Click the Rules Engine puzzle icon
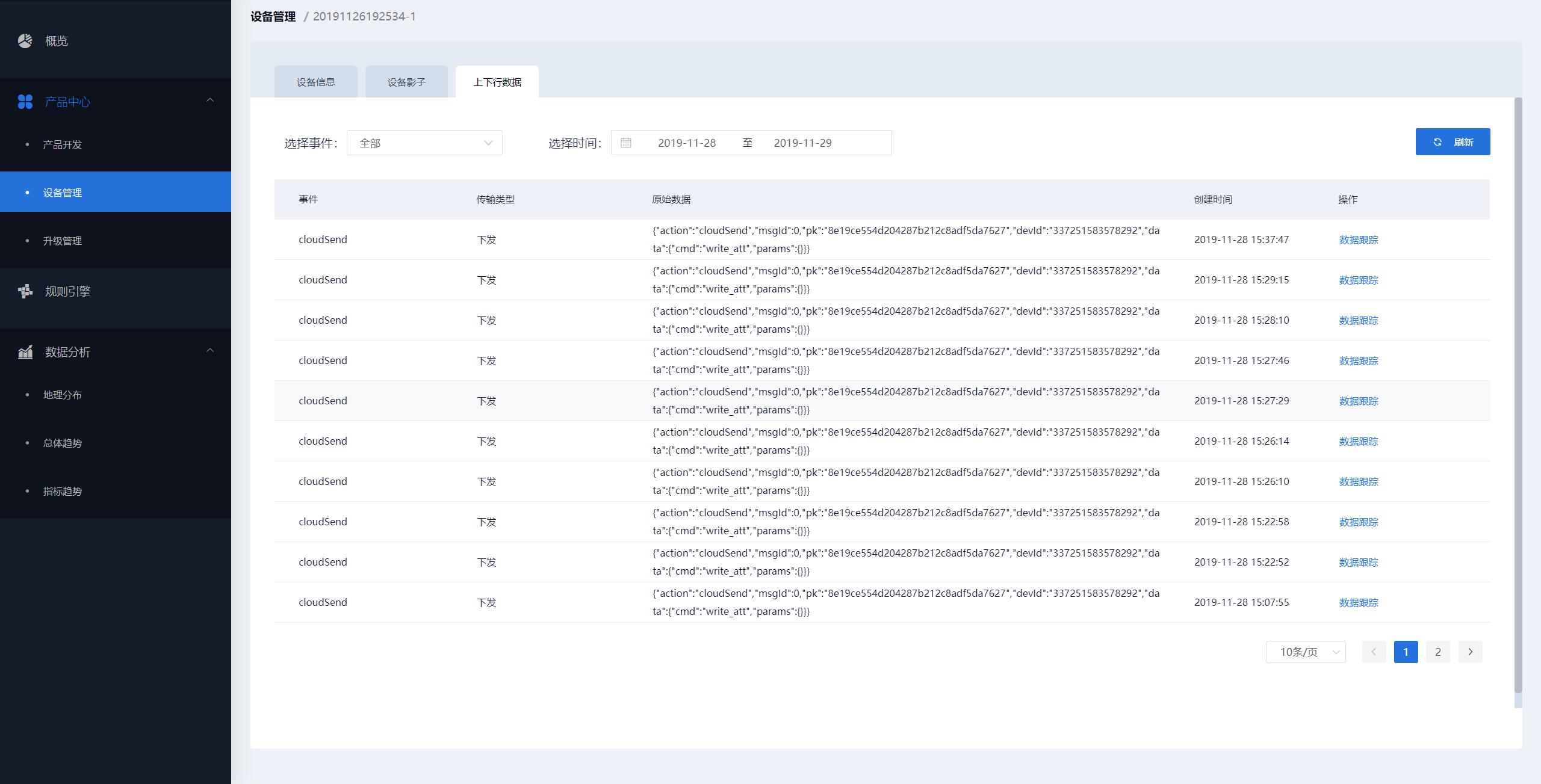The image size is (1541, 784). pos(25,291)
